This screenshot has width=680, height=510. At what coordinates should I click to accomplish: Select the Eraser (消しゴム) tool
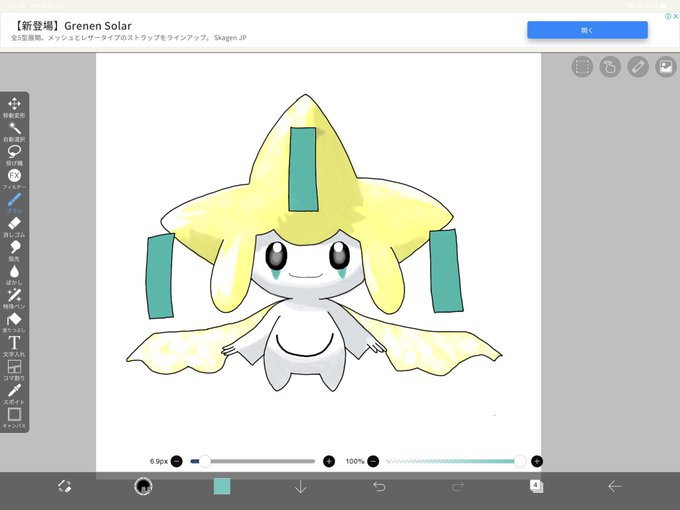[x=14, y=227]
